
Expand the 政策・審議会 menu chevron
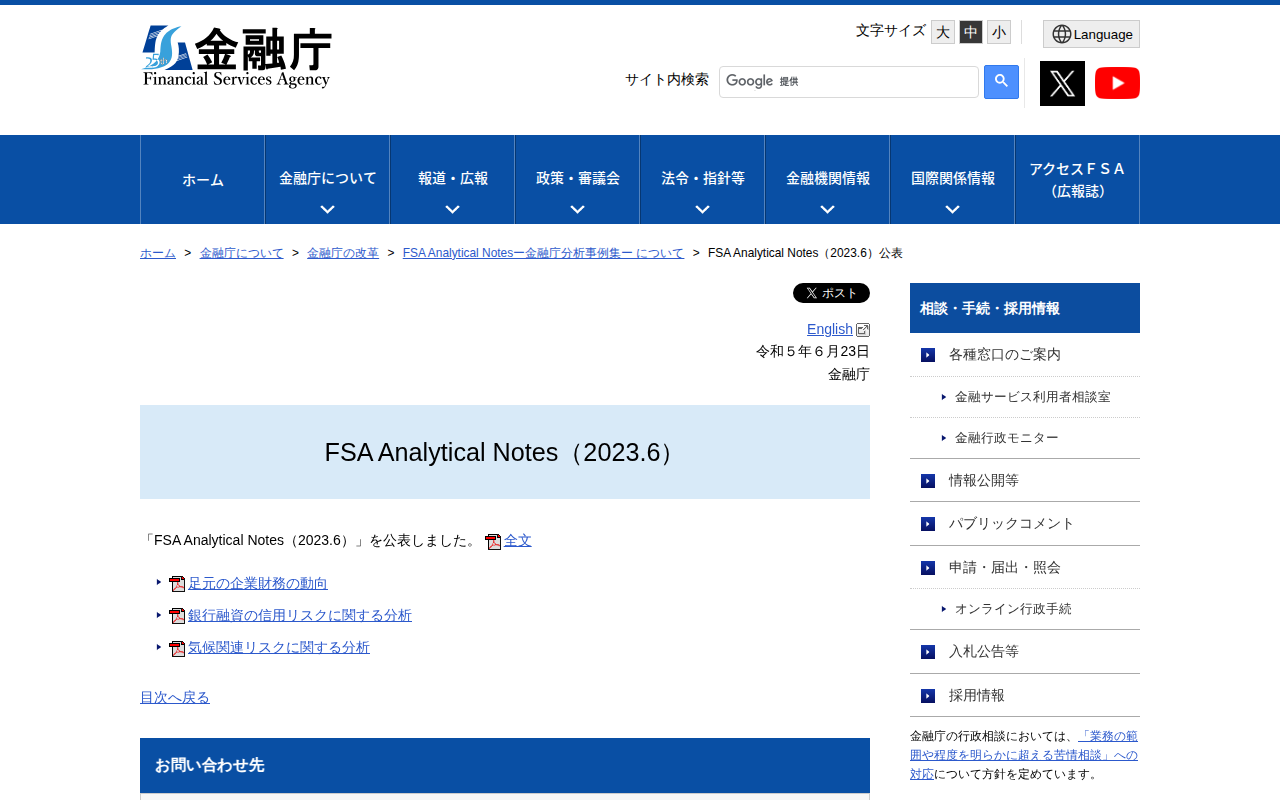[577, 209]
